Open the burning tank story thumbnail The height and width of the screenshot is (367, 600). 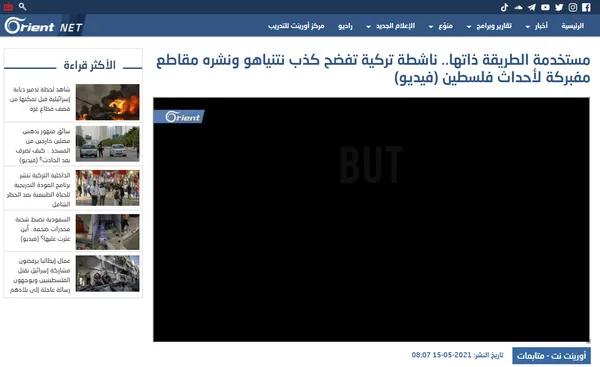pos(108,102)
